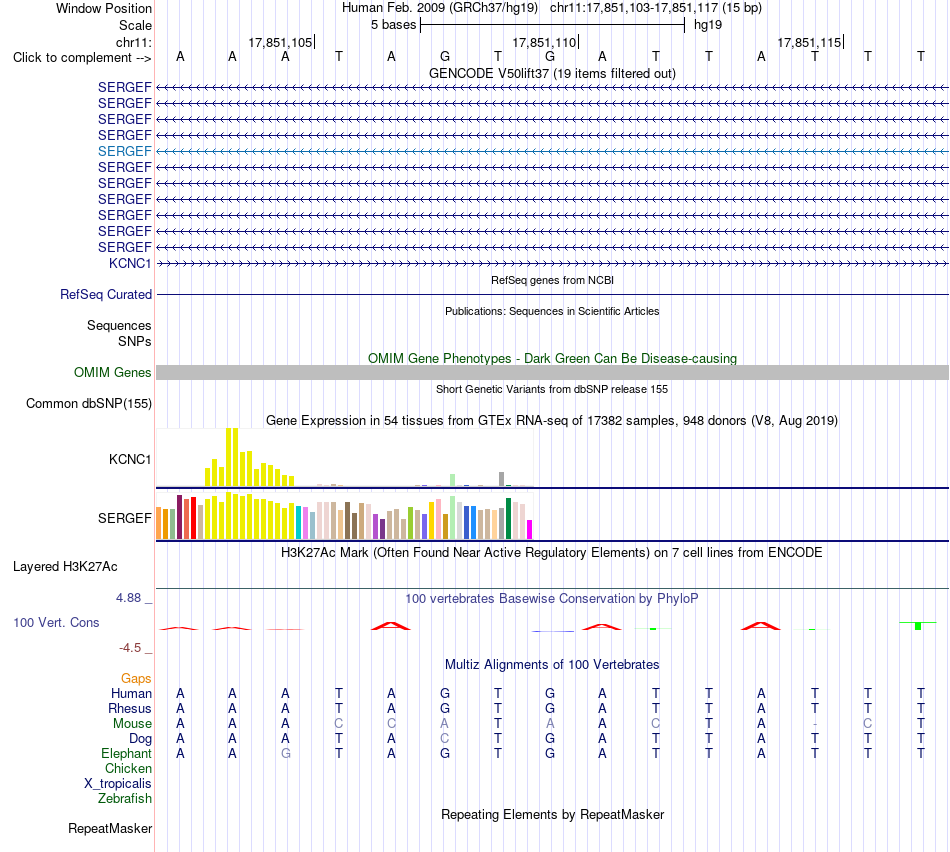
Task: Click the chr11: ruler label
Action: 133,42
